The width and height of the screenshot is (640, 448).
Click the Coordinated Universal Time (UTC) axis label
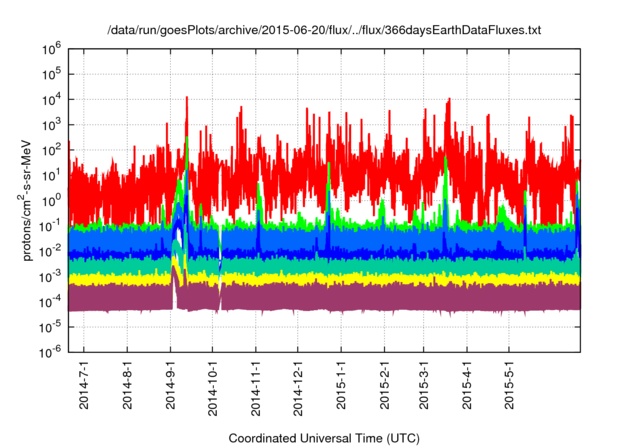pyautogui.click(x=324, y=438)
